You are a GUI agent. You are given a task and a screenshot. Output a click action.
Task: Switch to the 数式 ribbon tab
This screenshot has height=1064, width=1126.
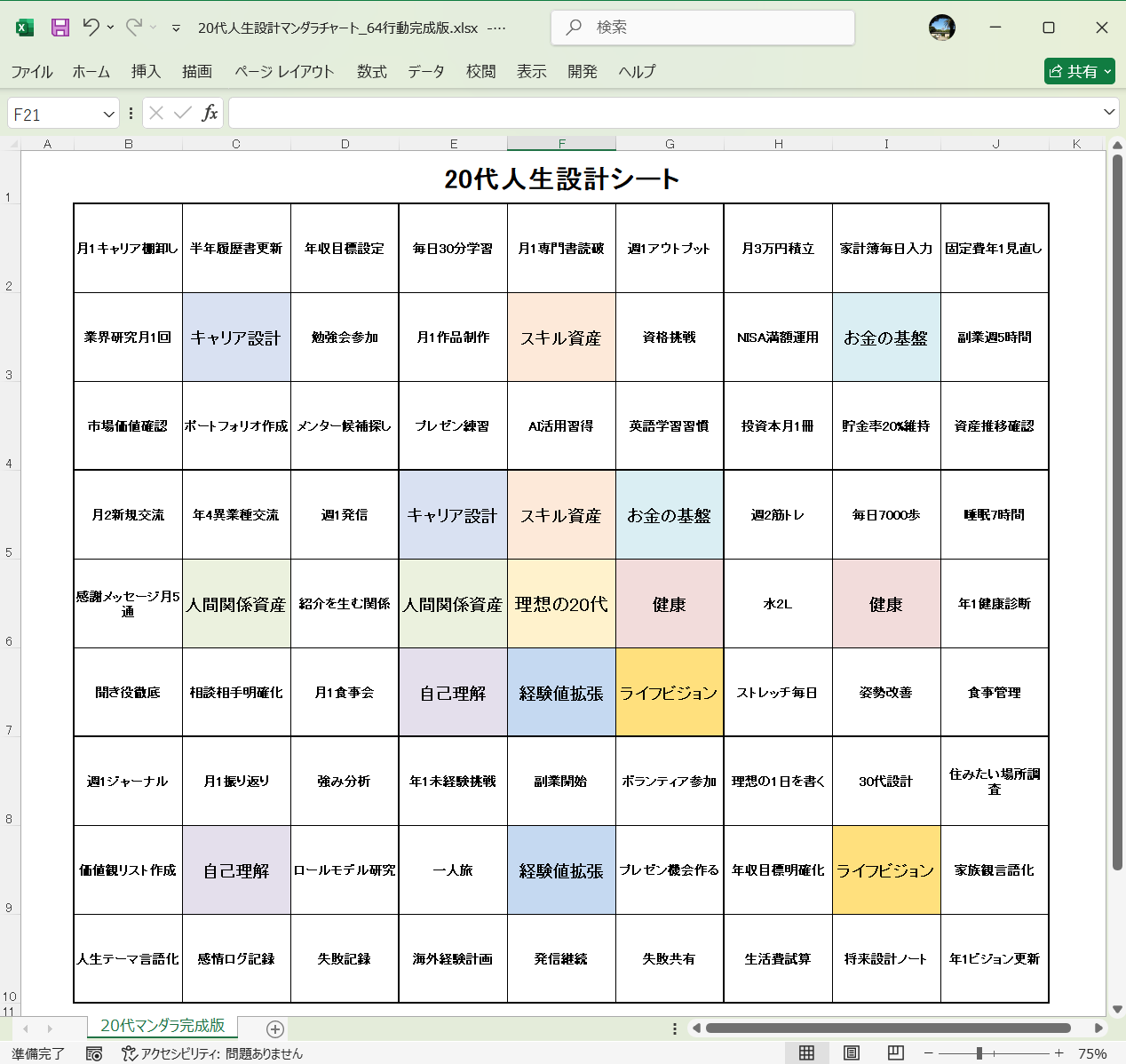point(371,72)
